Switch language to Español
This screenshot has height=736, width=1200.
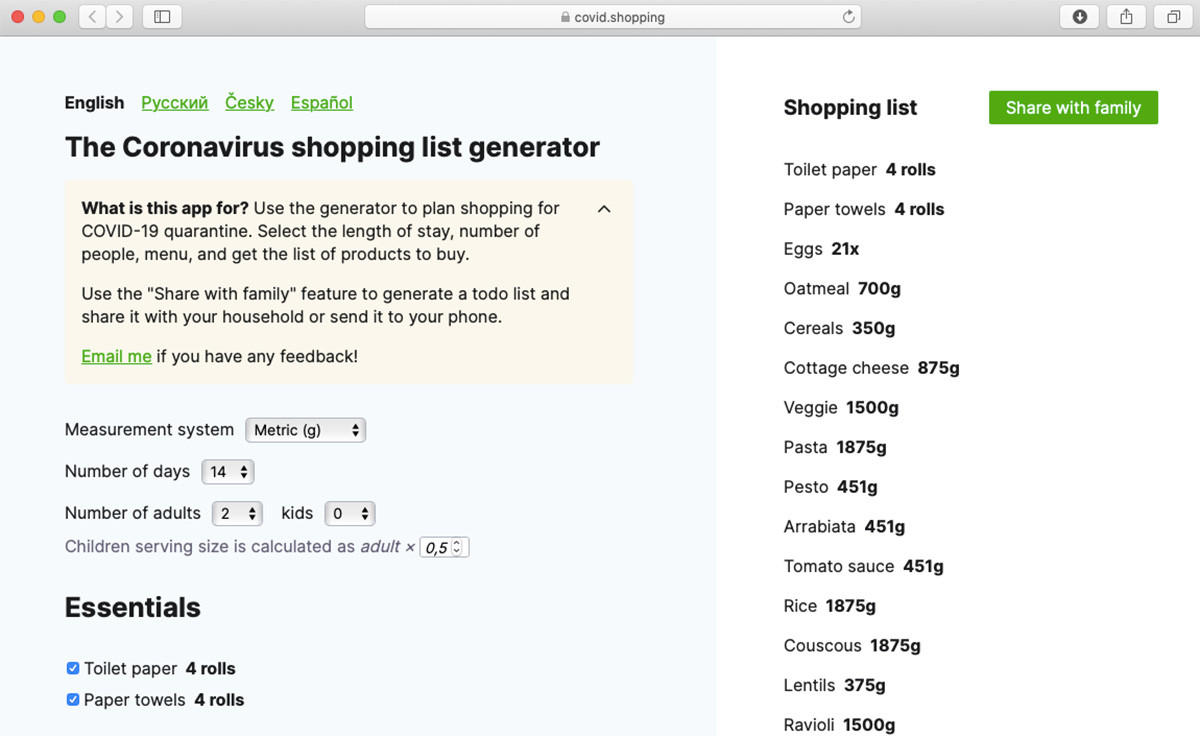(321, 103)
